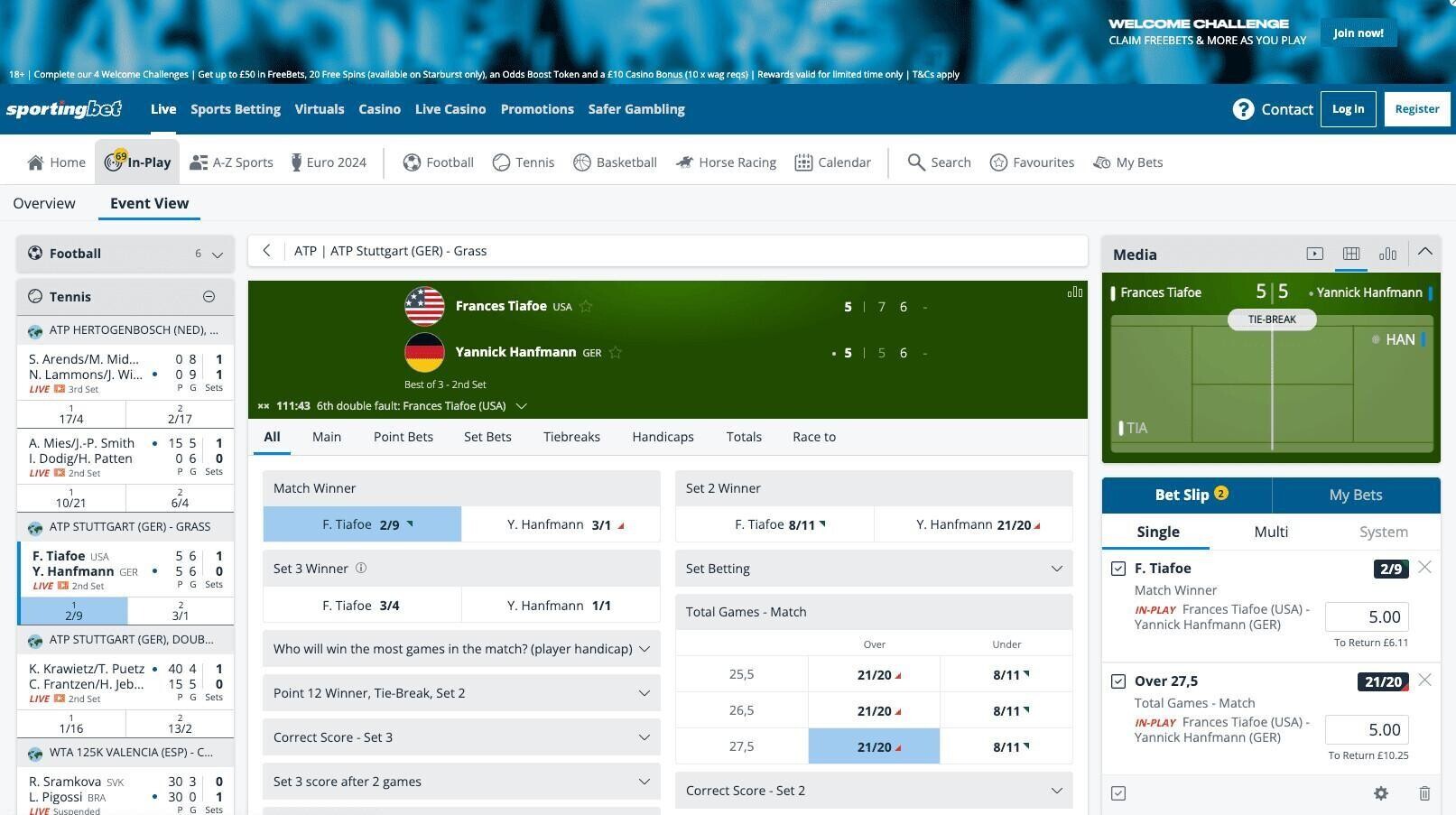Open A-Z Sports list
This screenshot has width=1456, height=815.
click(x=232, y=162)
